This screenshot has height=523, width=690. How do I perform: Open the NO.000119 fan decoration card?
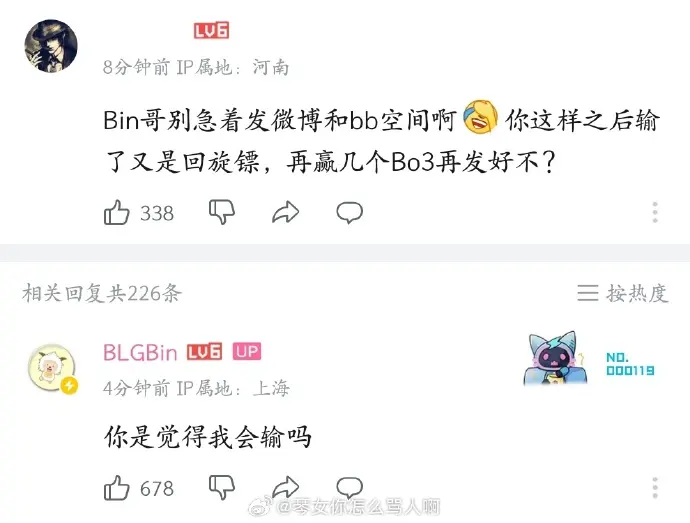tap(589, 359)
